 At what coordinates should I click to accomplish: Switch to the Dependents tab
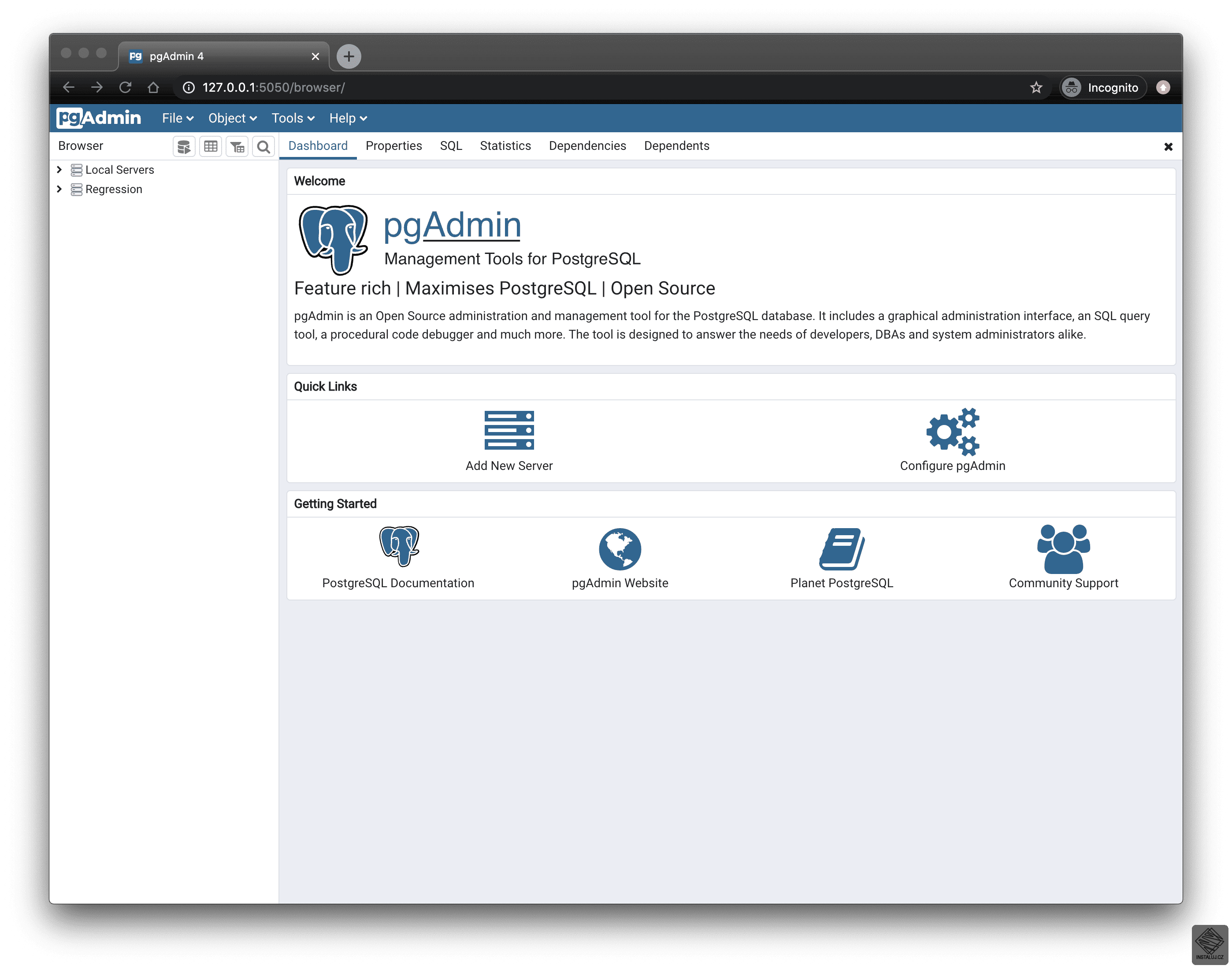pos(676,146)
